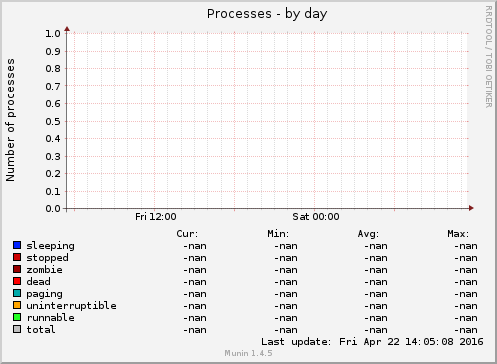Click the sleeping row Cur '-nan' value

[195, 246]
